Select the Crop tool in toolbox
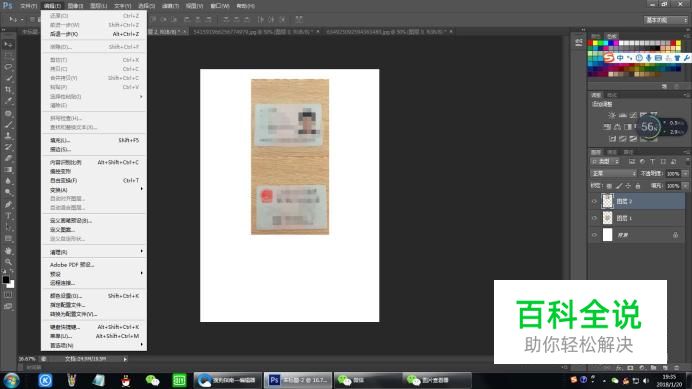The width and height of the screenshot is (692, 389). tap(8, 90)
